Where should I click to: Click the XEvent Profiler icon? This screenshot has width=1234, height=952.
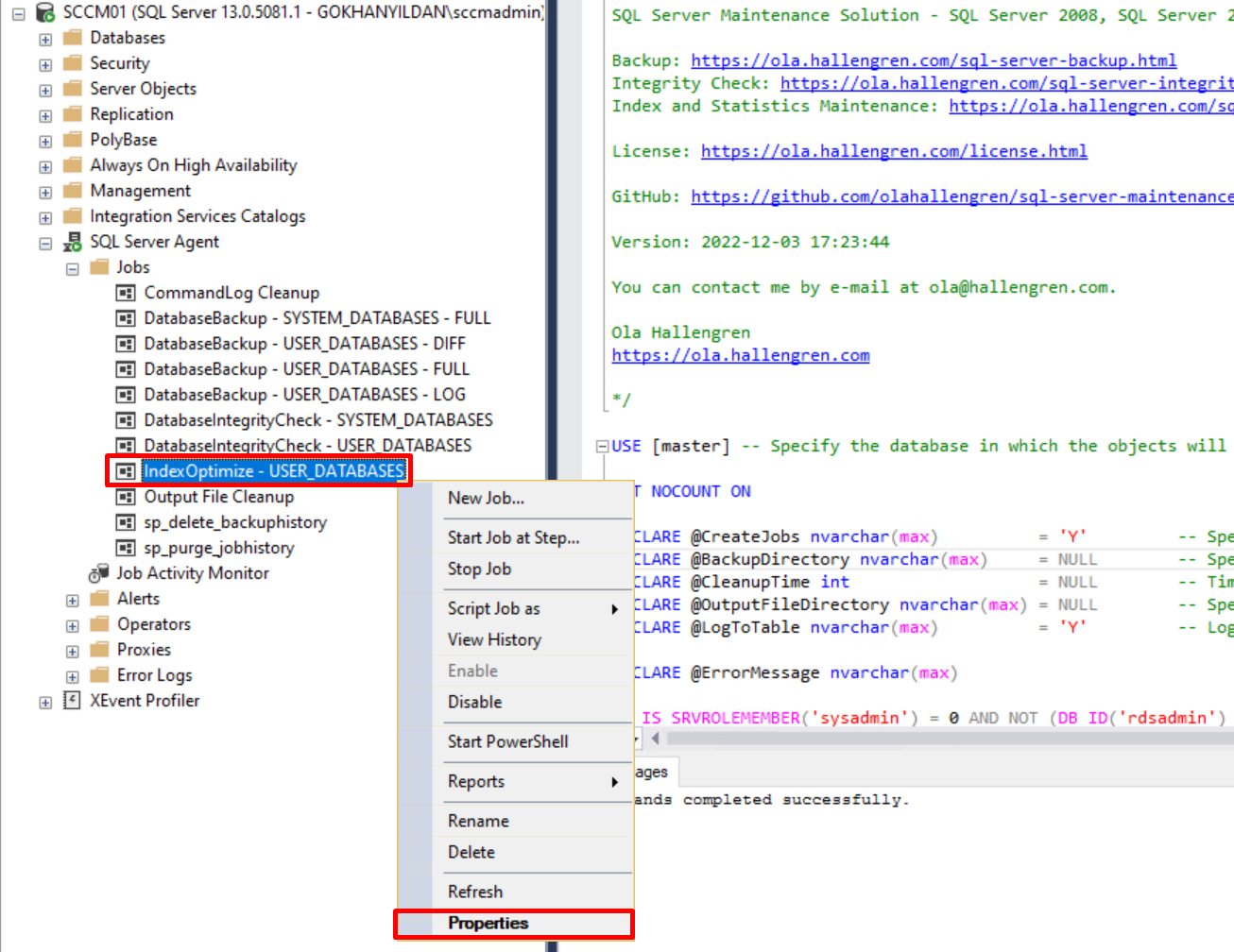[72, 701]
